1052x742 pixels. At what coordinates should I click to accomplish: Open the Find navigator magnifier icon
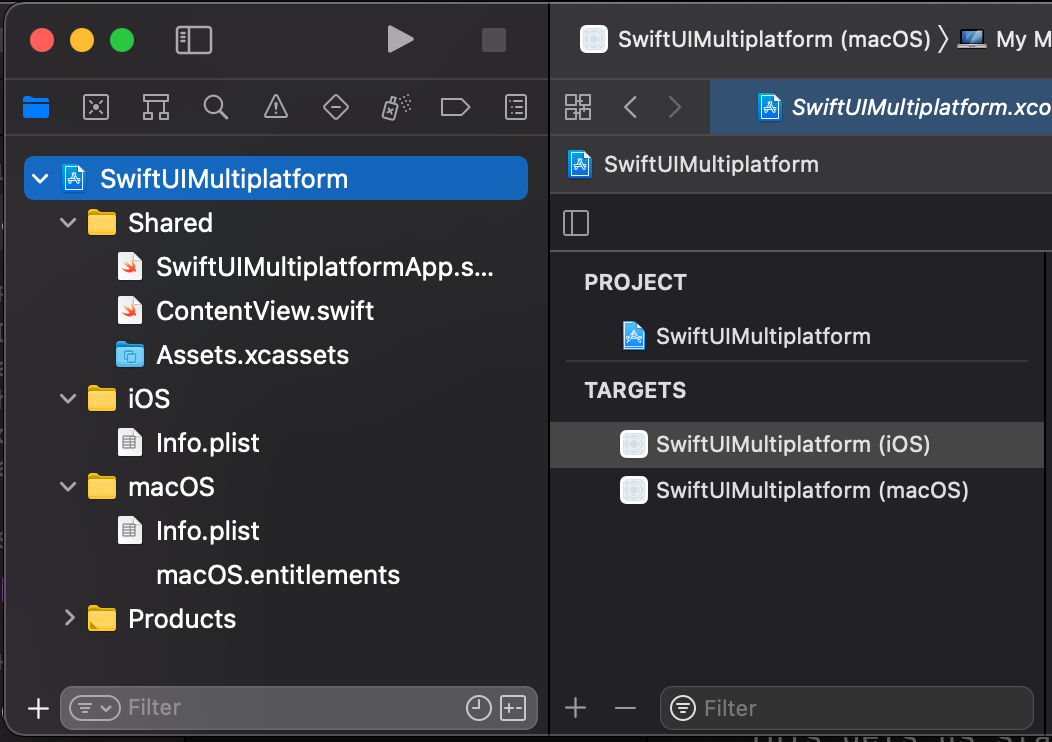pyautogui.click(x=216, y=107)
